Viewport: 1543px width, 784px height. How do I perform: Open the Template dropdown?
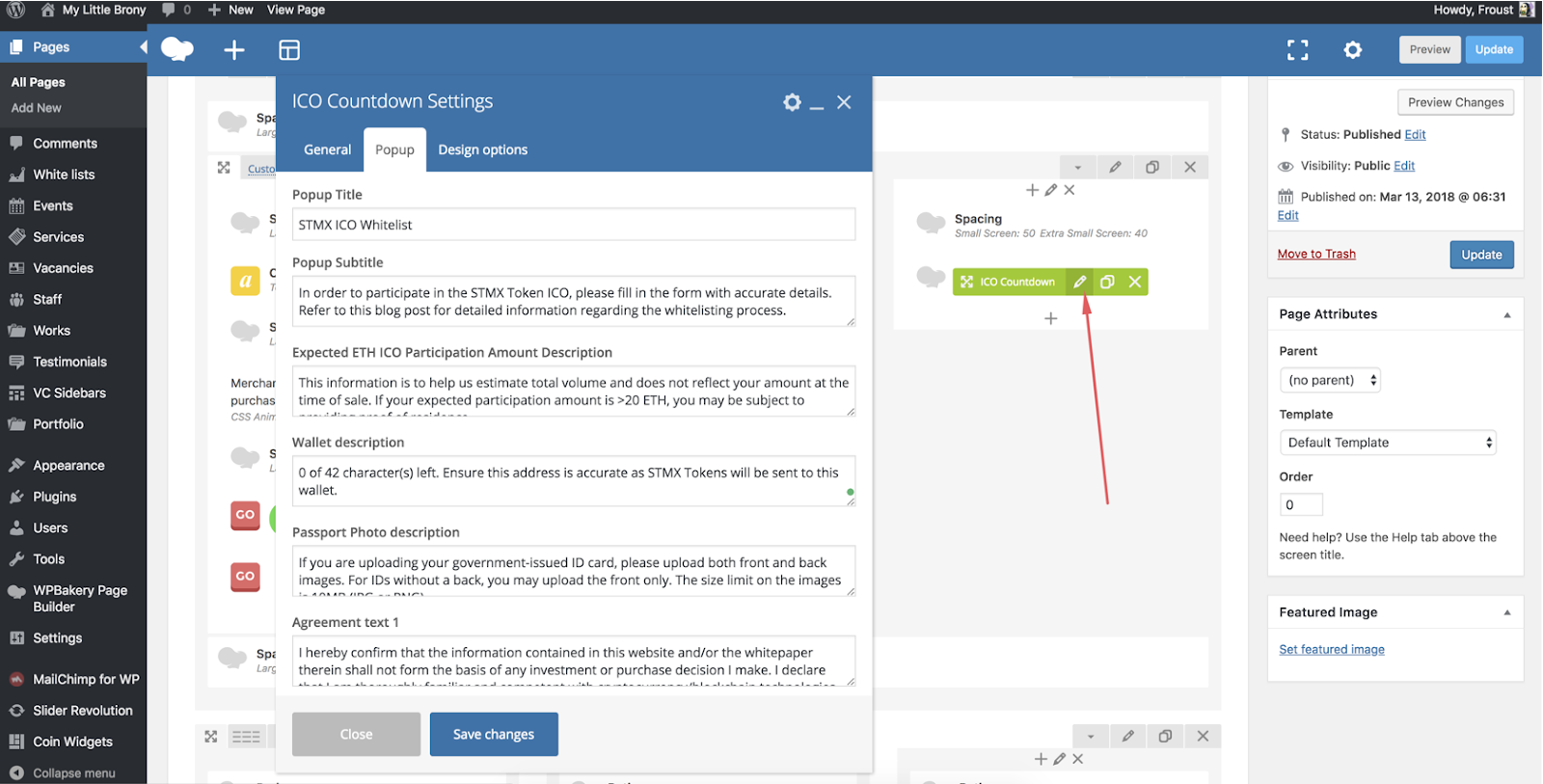1388,443
